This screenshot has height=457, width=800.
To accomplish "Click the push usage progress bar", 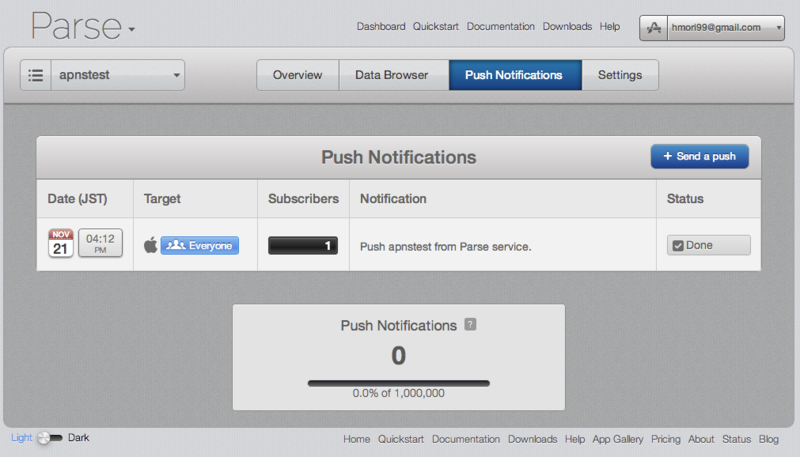I will click(398, 383).
